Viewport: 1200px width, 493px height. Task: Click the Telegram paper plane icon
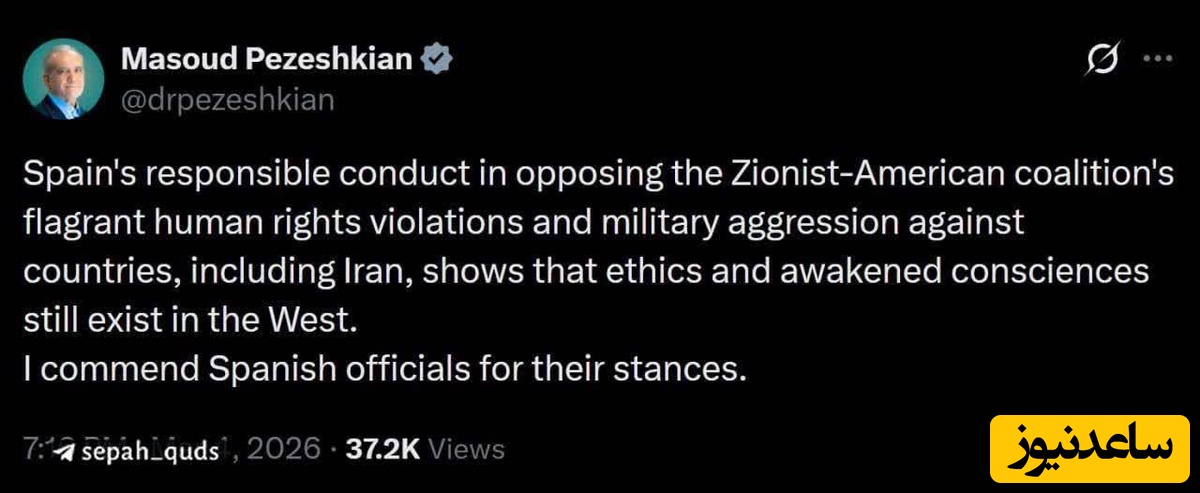coord(66,452)
